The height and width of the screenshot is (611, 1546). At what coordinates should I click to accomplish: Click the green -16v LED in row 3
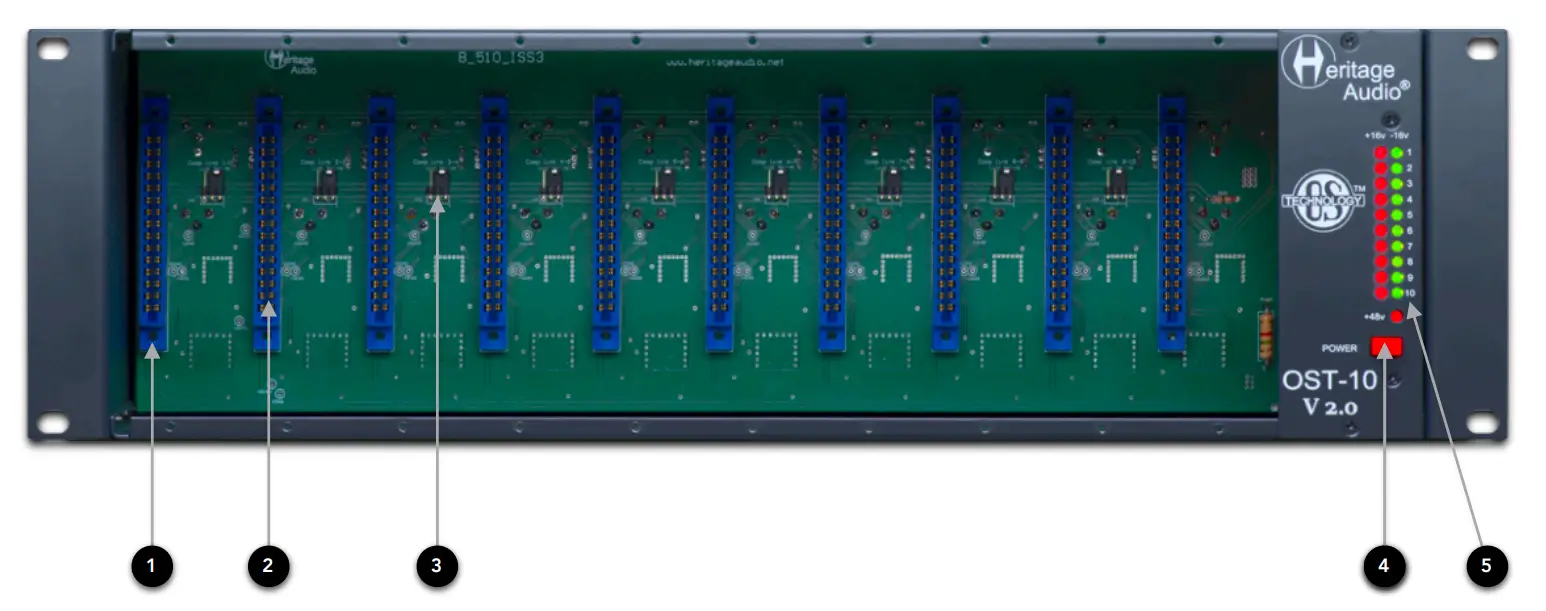[x=1397, y=184]
